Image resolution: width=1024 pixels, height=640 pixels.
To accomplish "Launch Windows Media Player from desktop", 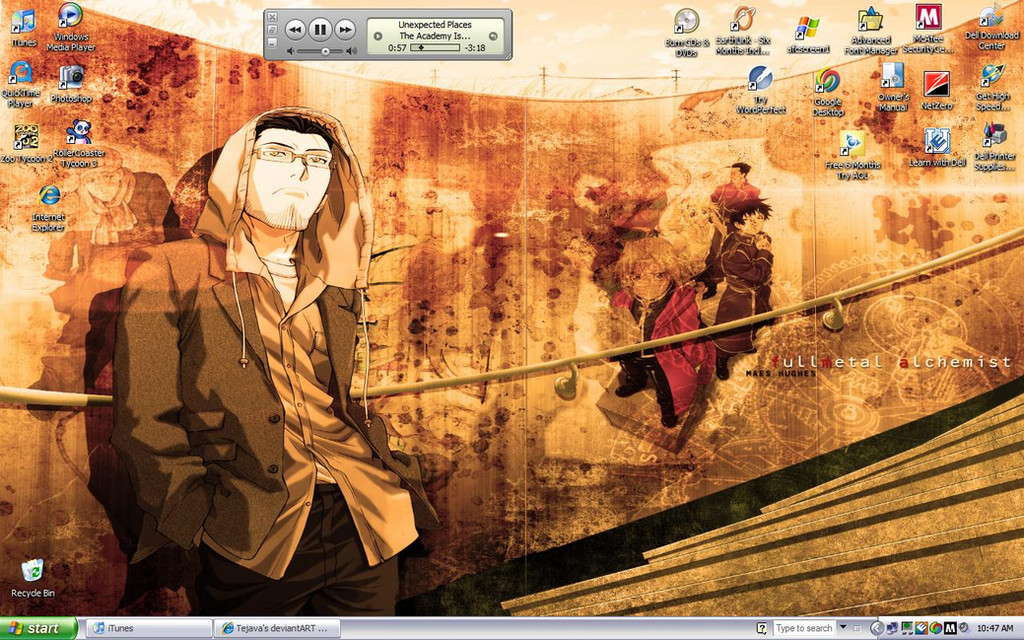I will (x=71, y=27).
